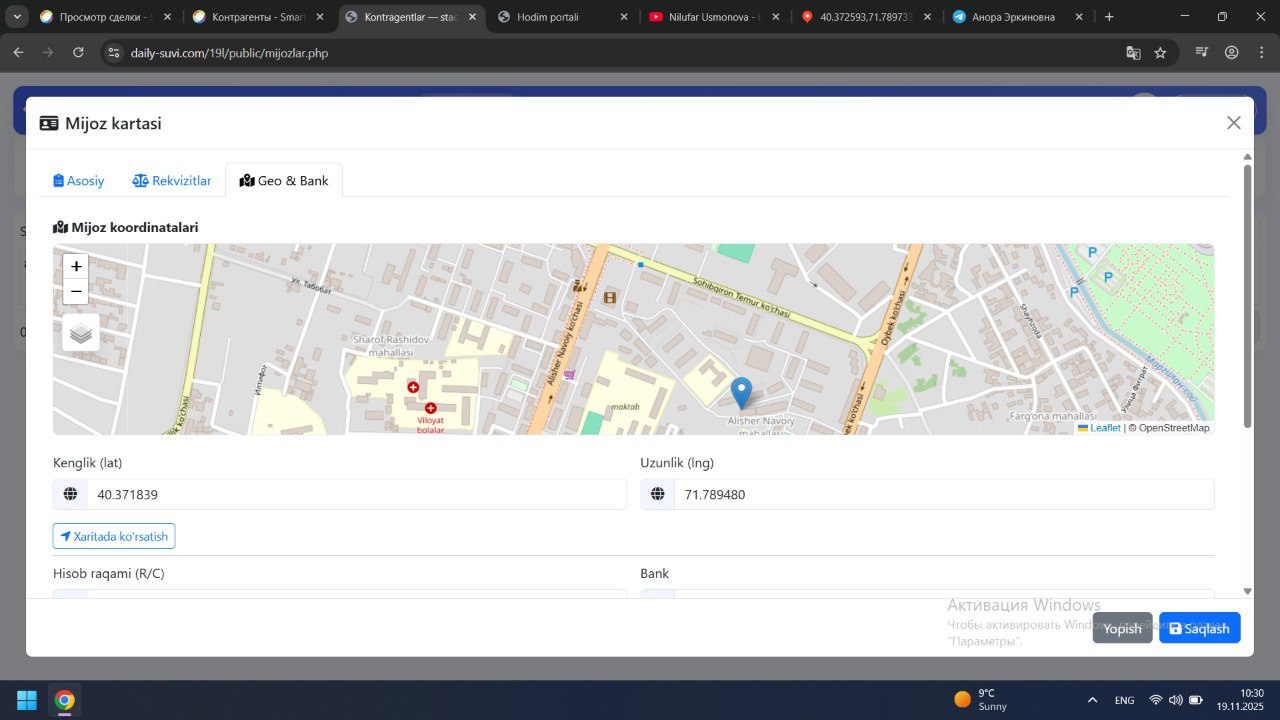Switch to the Rekvizitlar tab
The width and height of the screenshot is (1280, 720).
(x=172, y=181)
